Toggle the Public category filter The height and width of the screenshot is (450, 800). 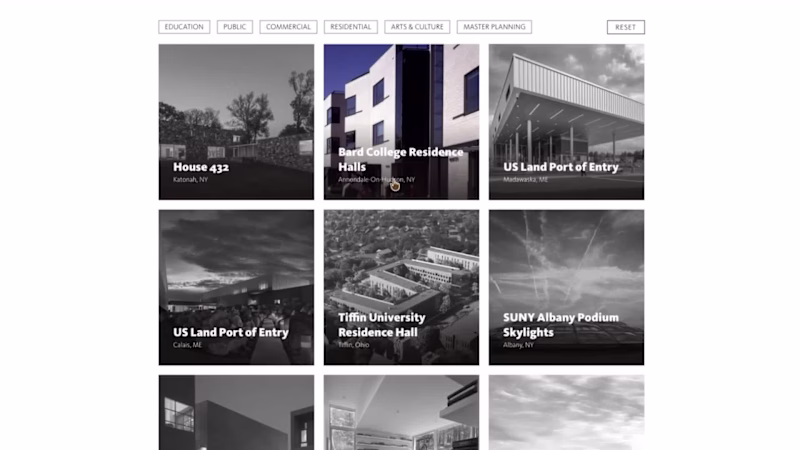click(235, 27)
